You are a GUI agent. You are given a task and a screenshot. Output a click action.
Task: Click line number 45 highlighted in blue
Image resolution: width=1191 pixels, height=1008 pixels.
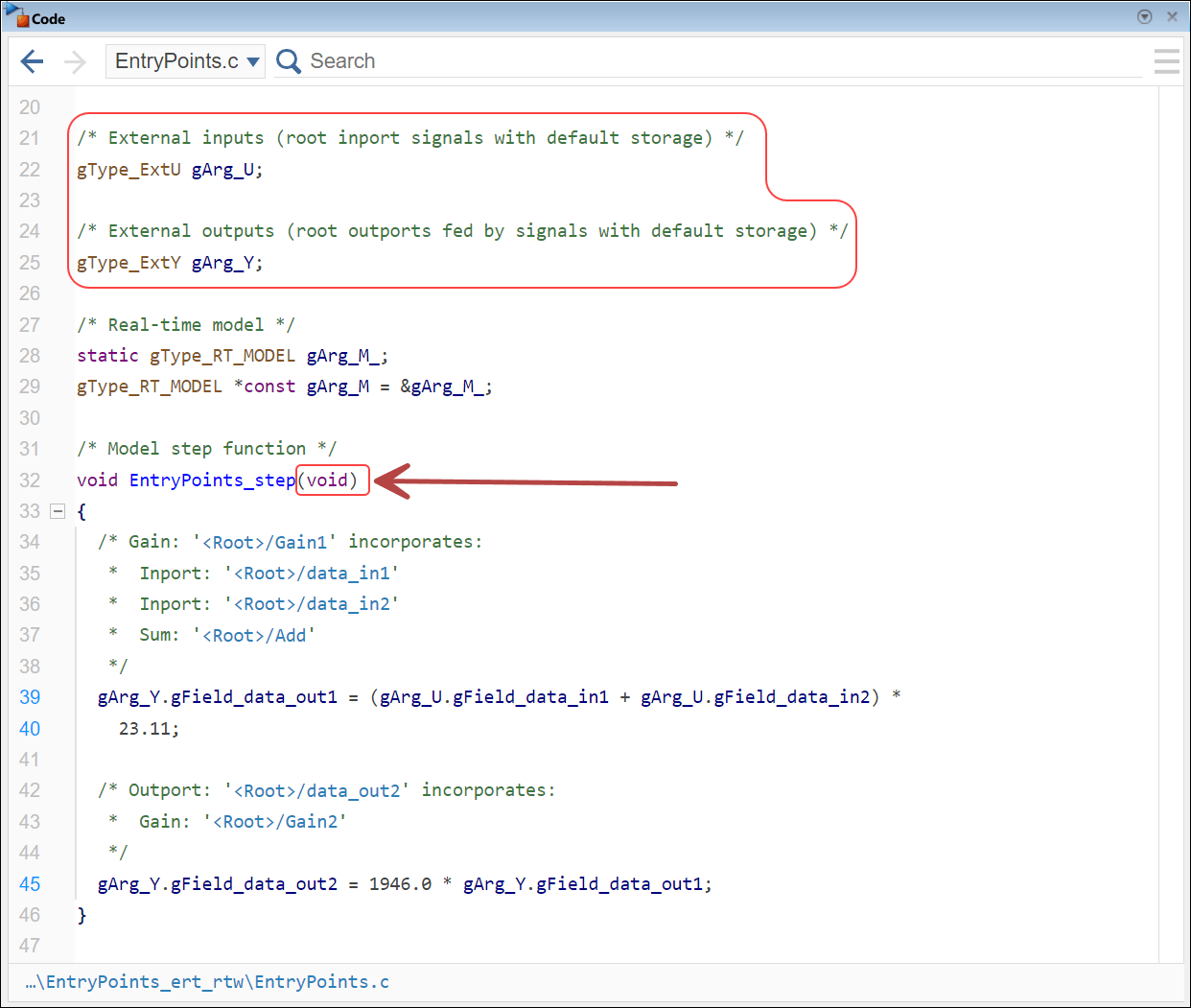(30, 883)
